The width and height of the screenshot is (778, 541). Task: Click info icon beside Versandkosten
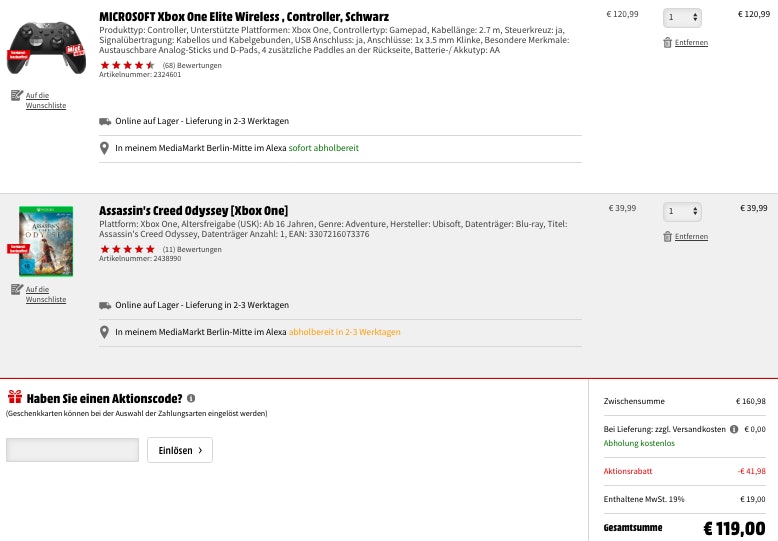coord(734,429)
